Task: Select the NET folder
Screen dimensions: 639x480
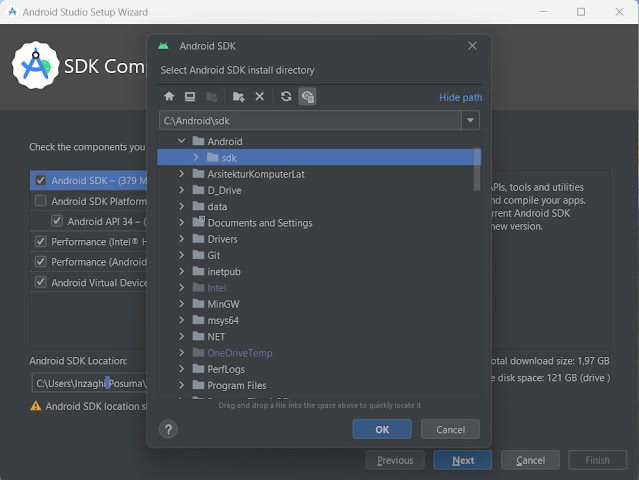Action: click(x=216, y=337)
